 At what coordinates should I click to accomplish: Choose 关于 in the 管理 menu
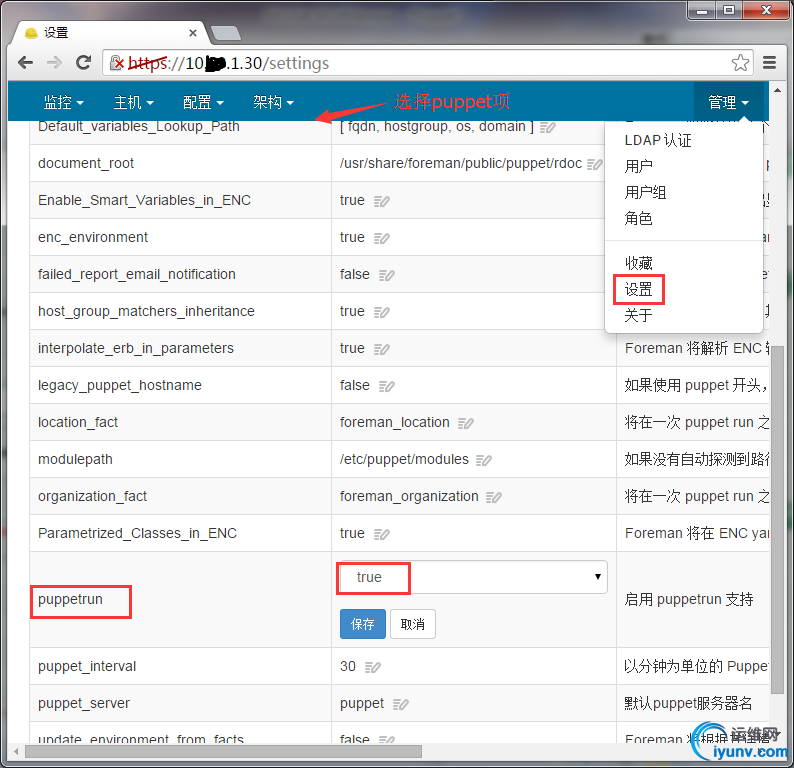tap(638, 315)
